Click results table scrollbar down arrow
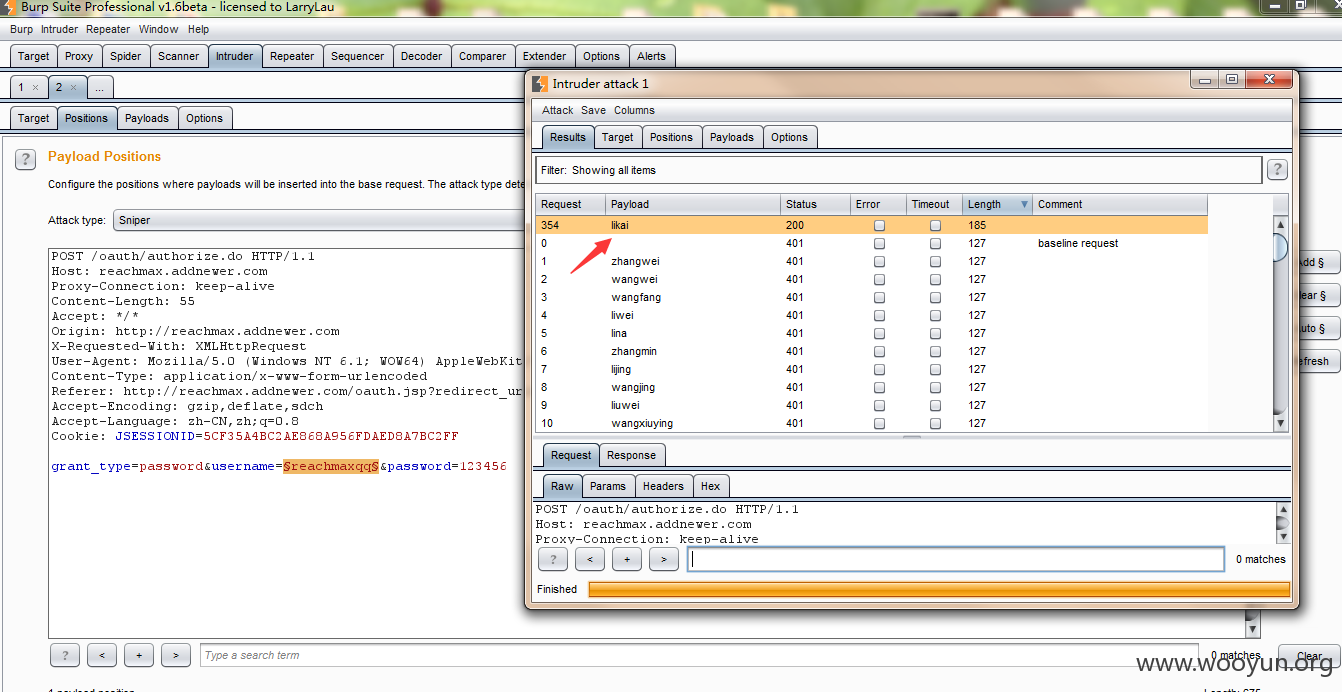Viewport: 1342px width, 692px height. point(1280,423)
